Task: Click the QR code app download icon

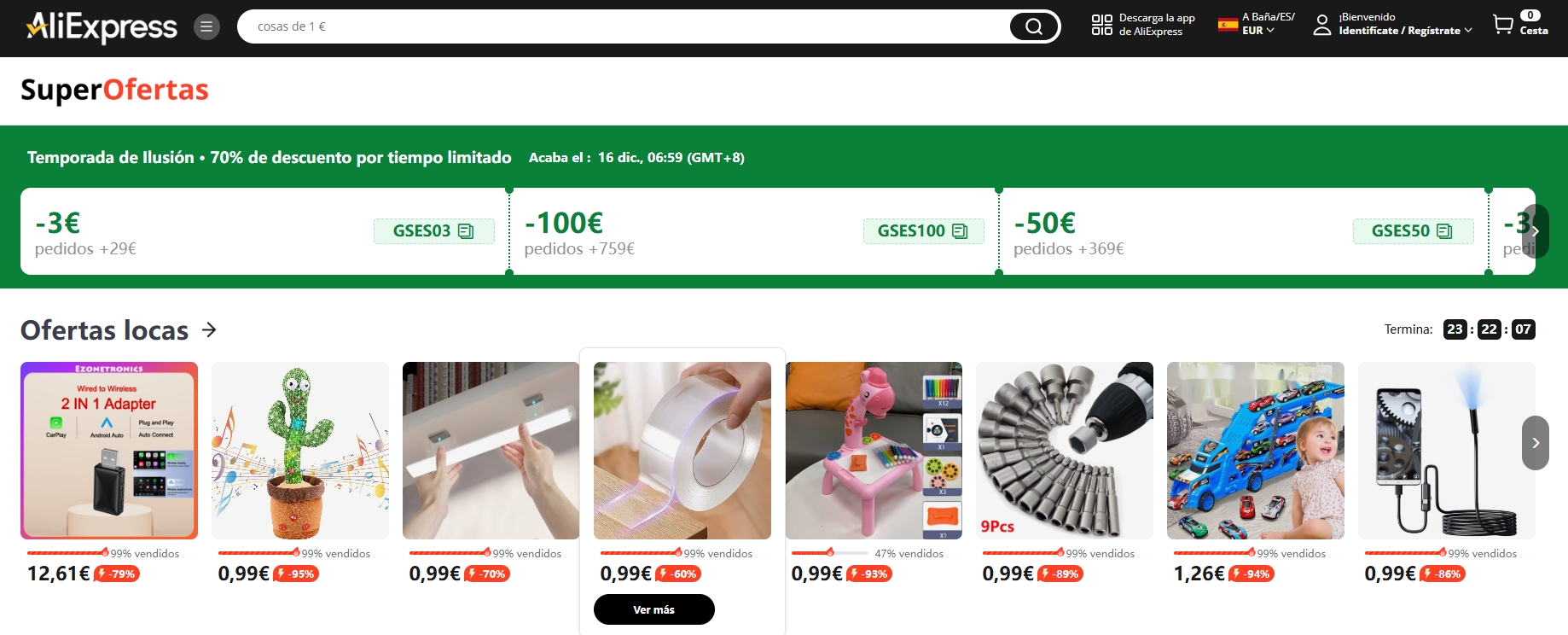Action: tap(1102, 25)
